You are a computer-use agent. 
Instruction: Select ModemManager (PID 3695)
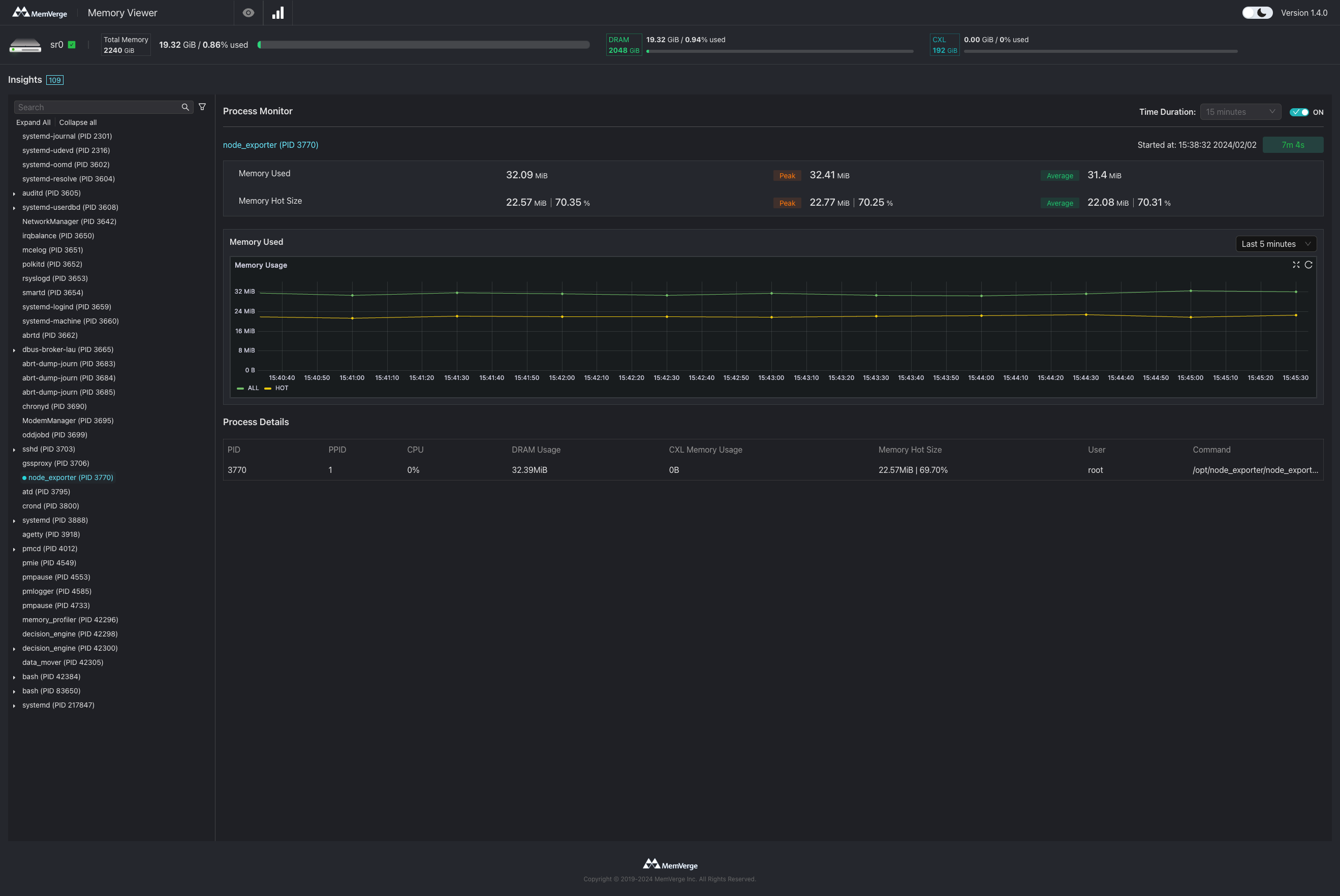click(x=68, y=421)
